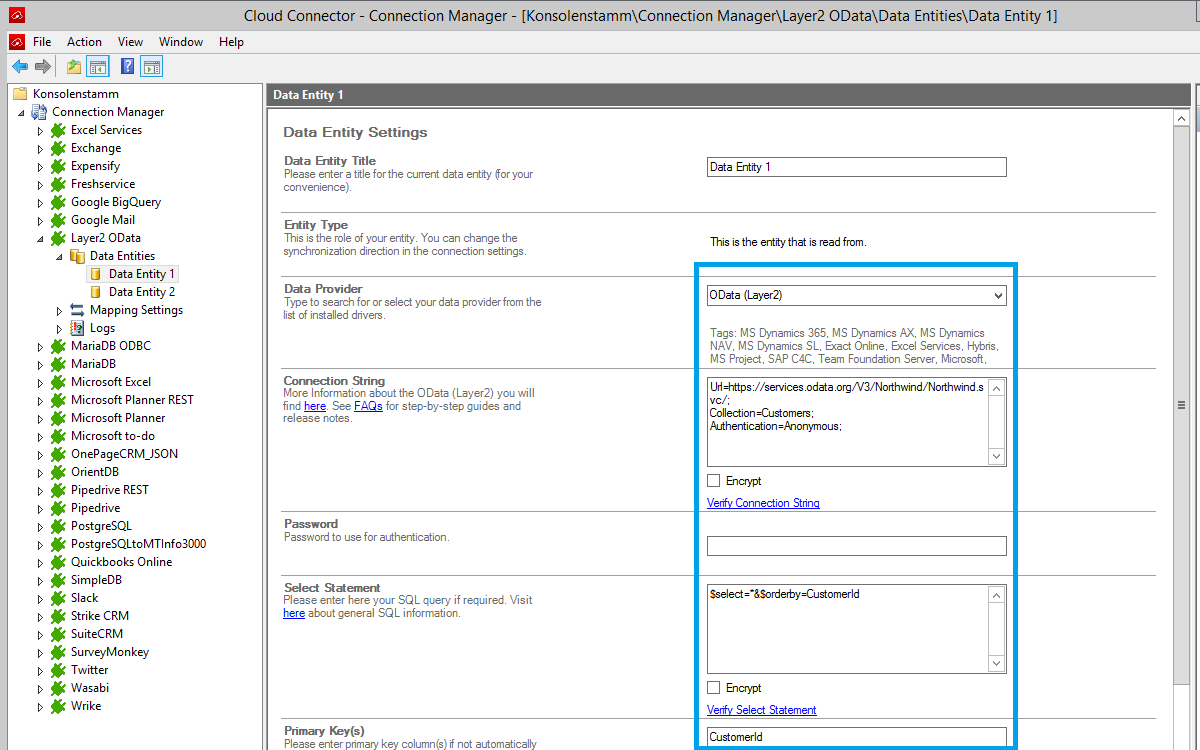
Task: Collapse the Layer2 OData tree node
Action: 40,239
